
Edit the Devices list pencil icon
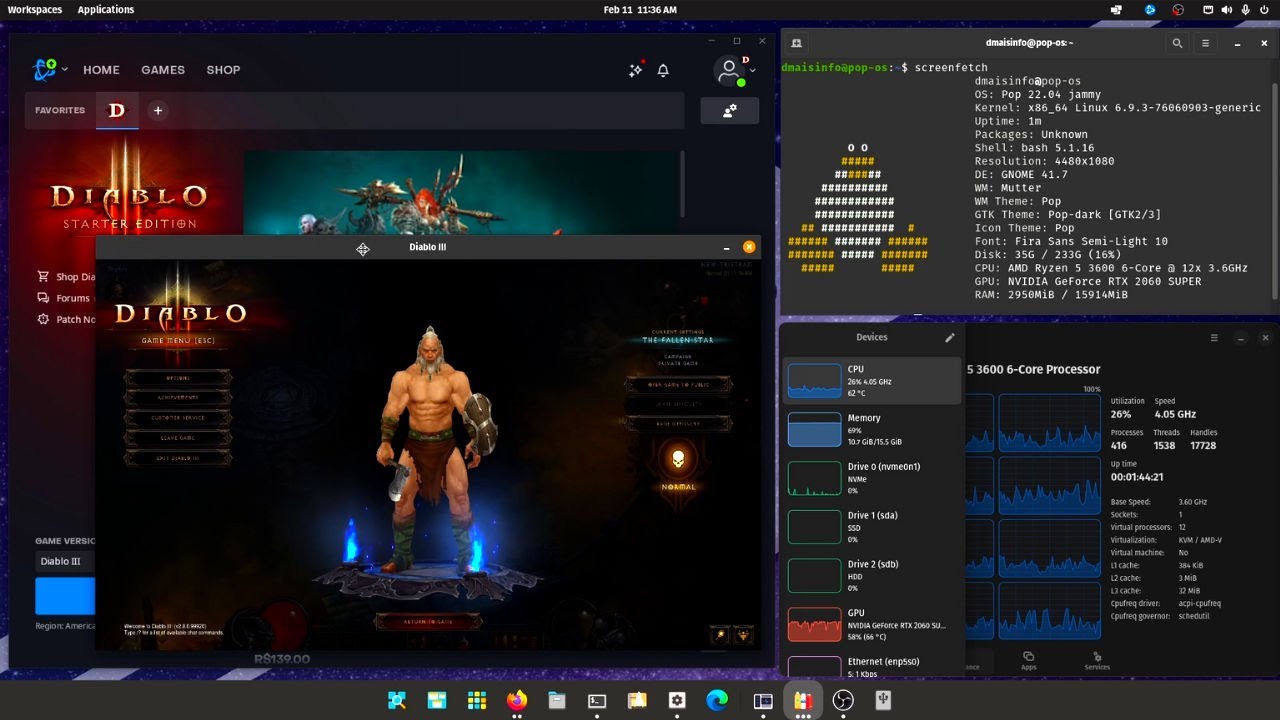point(950,338)
